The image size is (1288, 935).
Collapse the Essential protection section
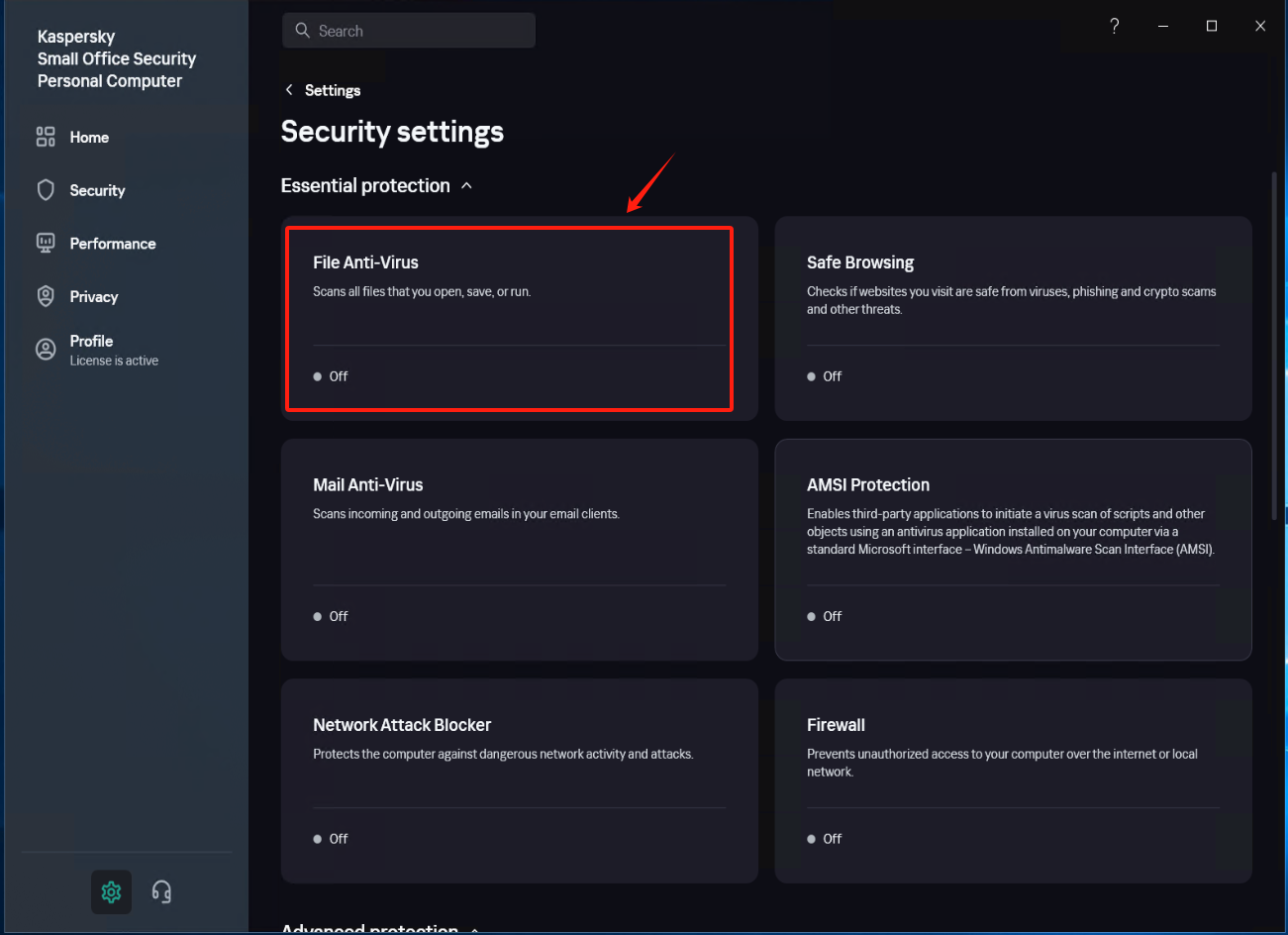[x=466, y=186]
